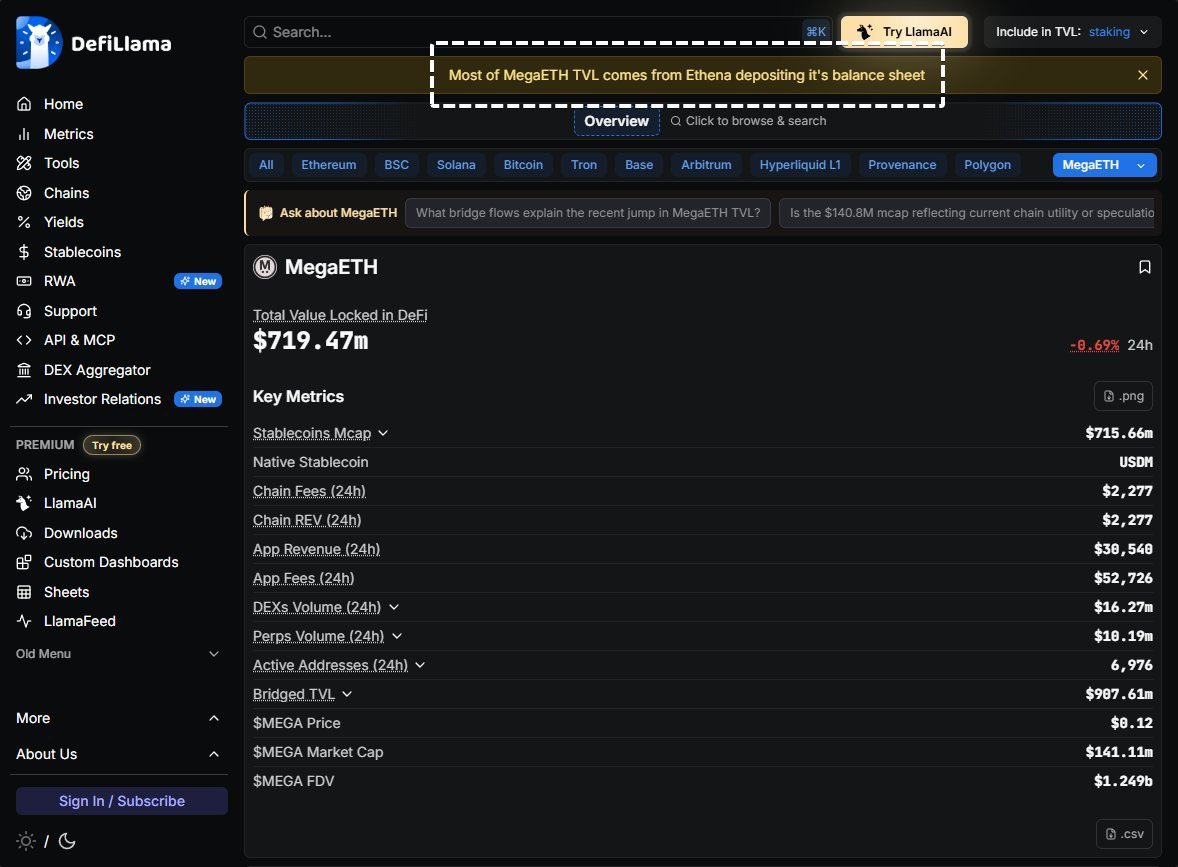The height and width of the screenshot is (867, 1178).
Task: Click the MegaETH logo icon
Action: [x=264, y=267]
